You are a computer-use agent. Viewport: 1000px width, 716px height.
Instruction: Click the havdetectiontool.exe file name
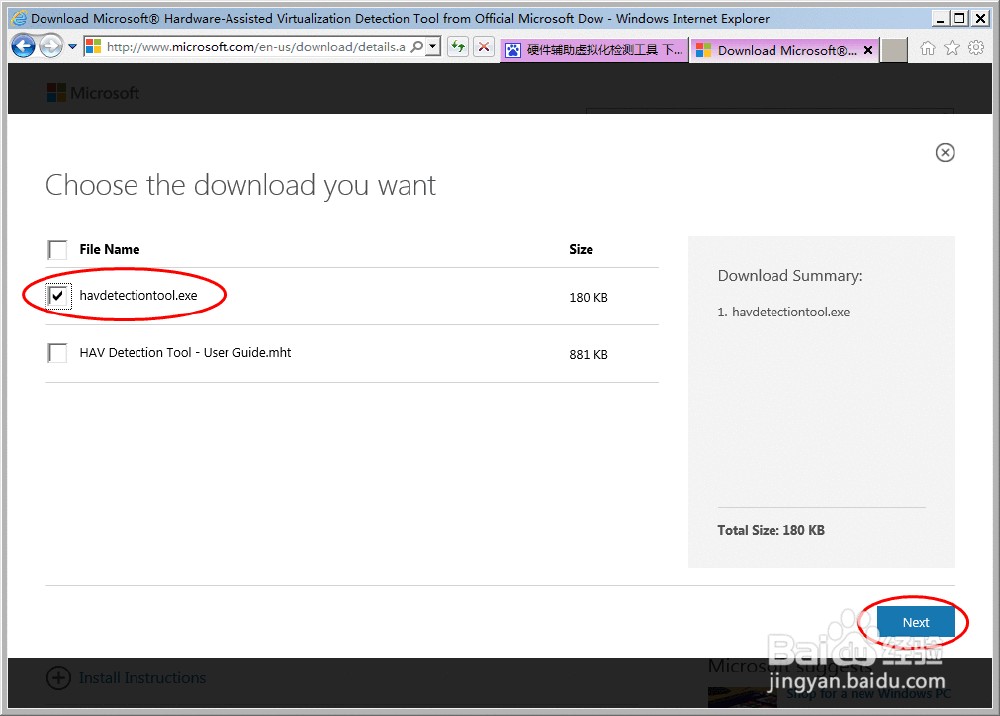138,296
